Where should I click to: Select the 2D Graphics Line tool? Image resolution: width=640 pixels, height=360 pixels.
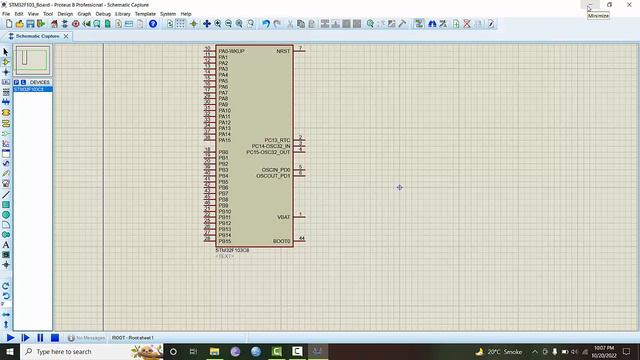(6, 195)
